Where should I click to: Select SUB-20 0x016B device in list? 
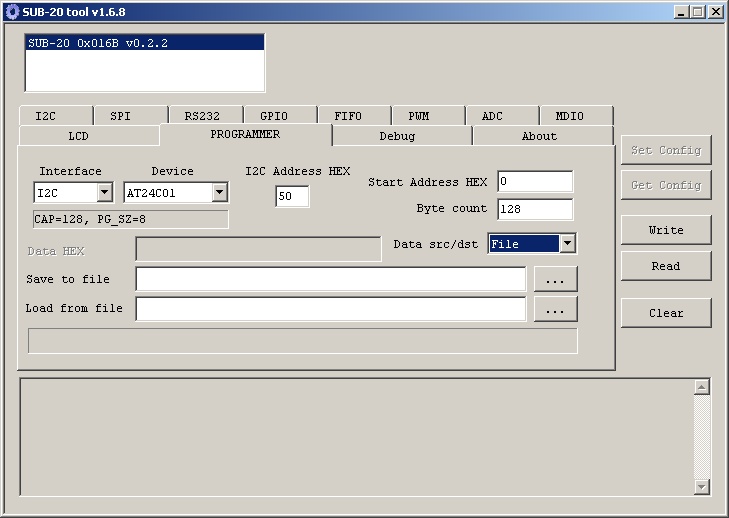144,43
